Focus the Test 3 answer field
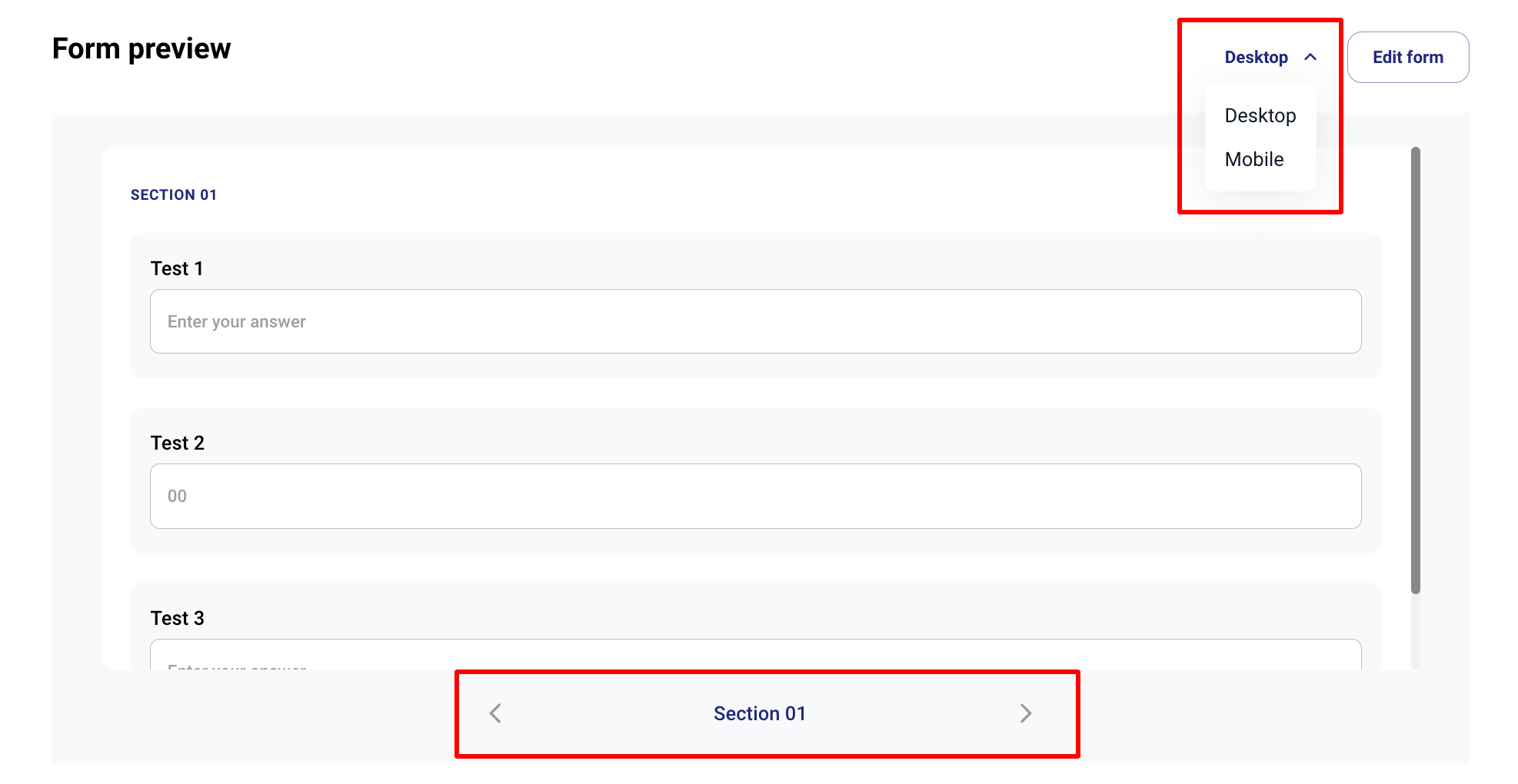 pyautogui.click(x=755, y=655)
